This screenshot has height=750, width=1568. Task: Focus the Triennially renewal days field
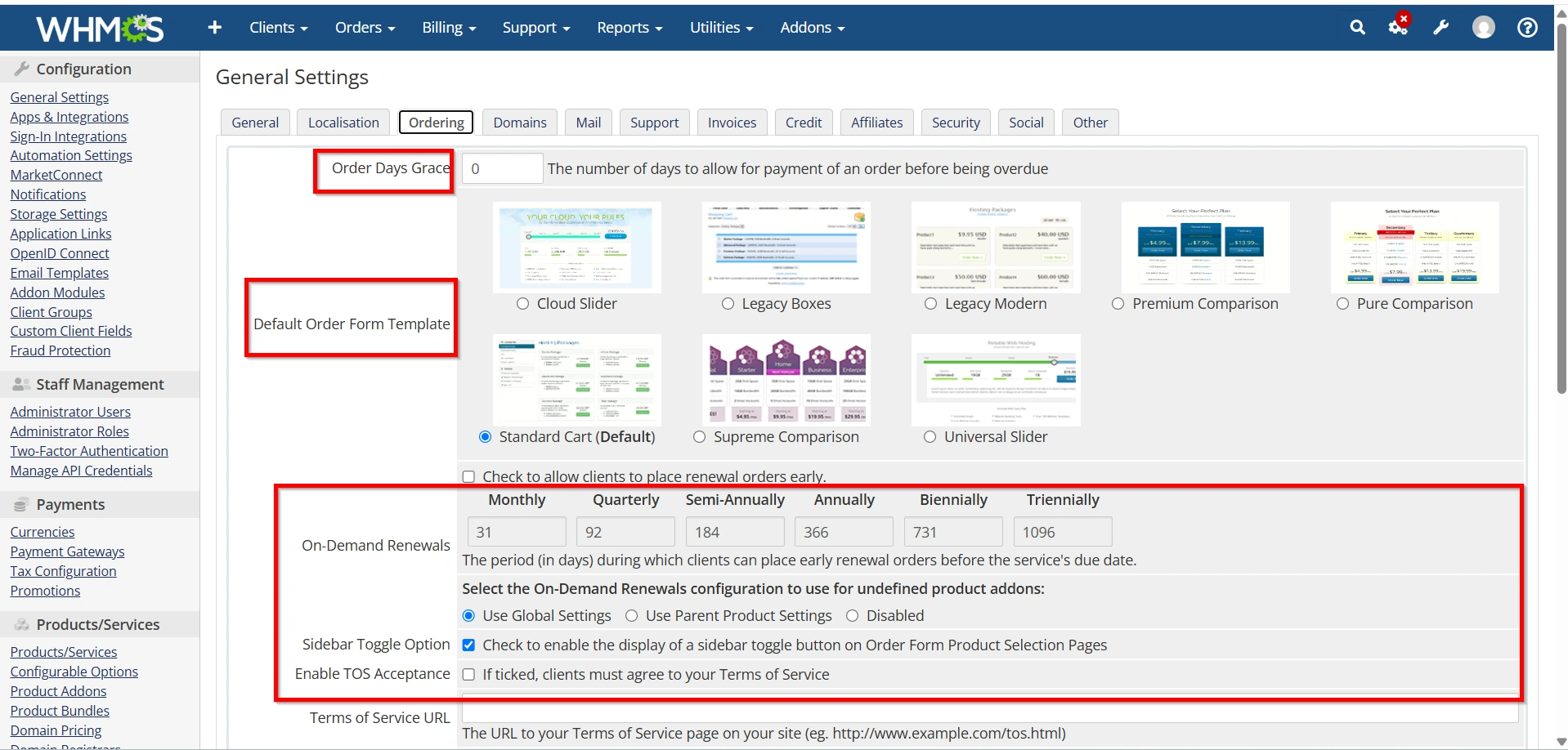tap(1063, 532)
